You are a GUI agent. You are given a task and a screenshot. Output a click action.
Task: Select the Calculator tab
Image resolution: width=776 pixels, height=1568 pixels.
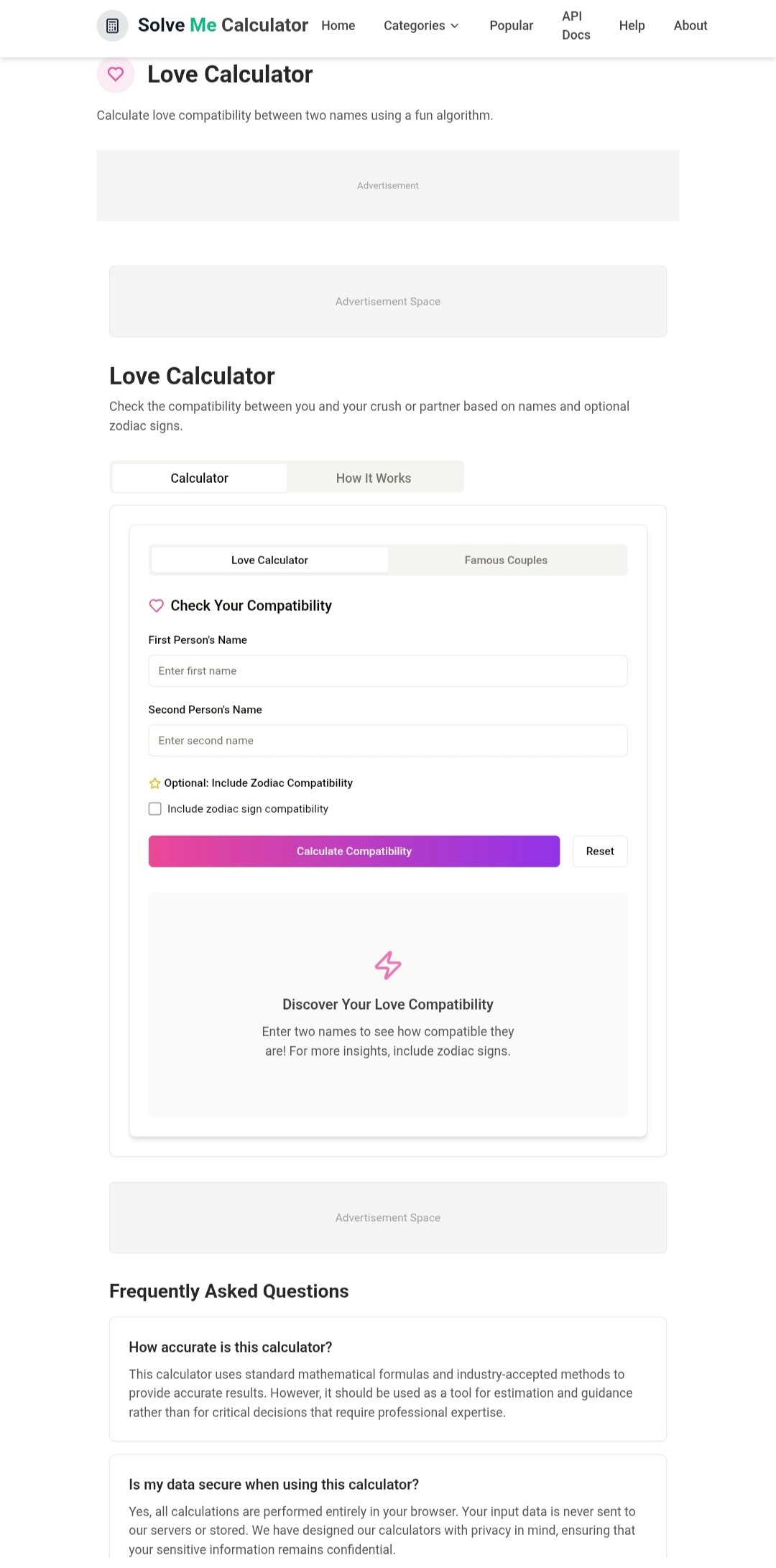coord(199,478)
